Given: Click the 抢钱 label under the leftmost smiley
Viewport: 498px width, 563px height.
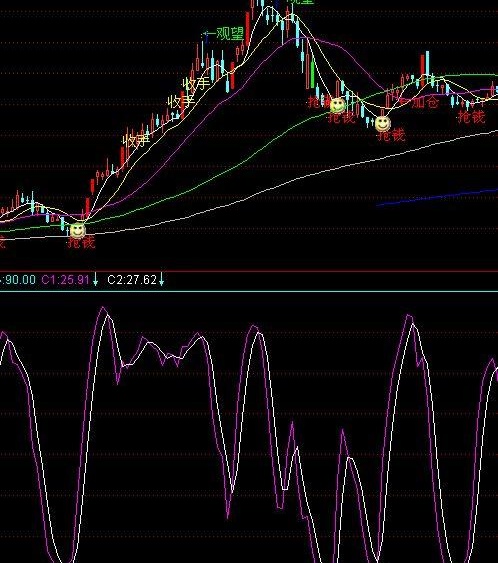Looking at the screenshot, I should [x=82, y=243].
